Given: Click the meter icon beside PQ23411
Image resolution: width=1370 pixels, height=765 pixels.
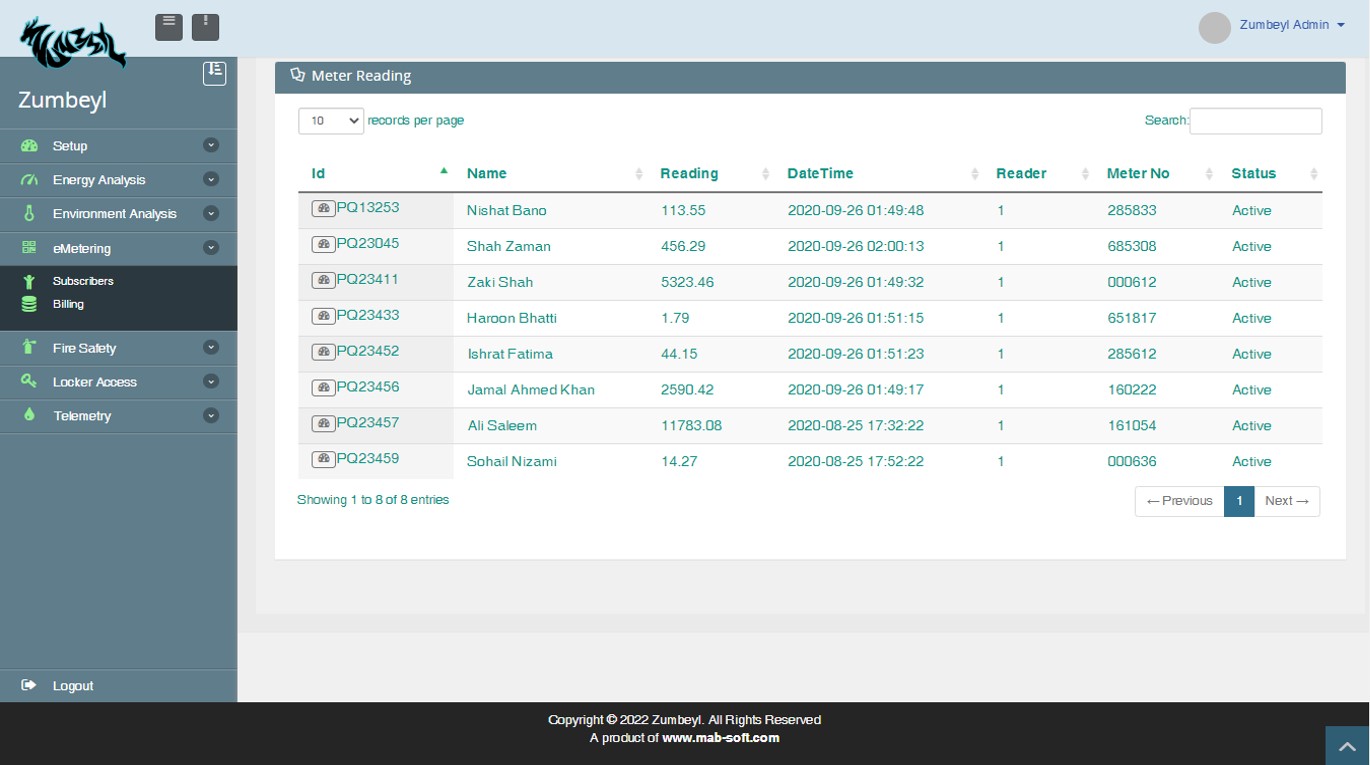Looking at the screenshot, I should 323,281.
